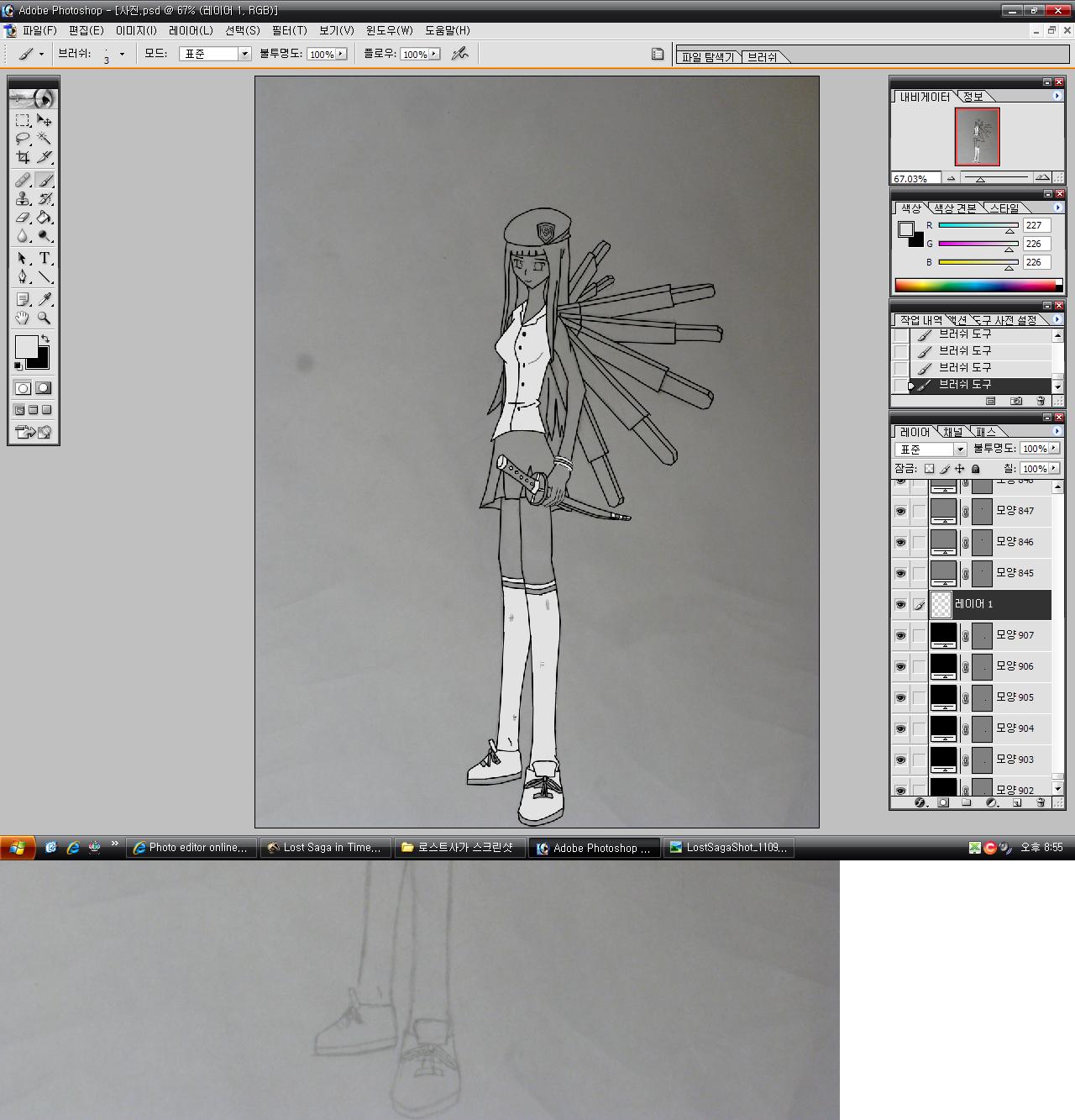Reset default foreground and background colors
The width and height of the screenshot is (1075, 1120).
point(18,365)
